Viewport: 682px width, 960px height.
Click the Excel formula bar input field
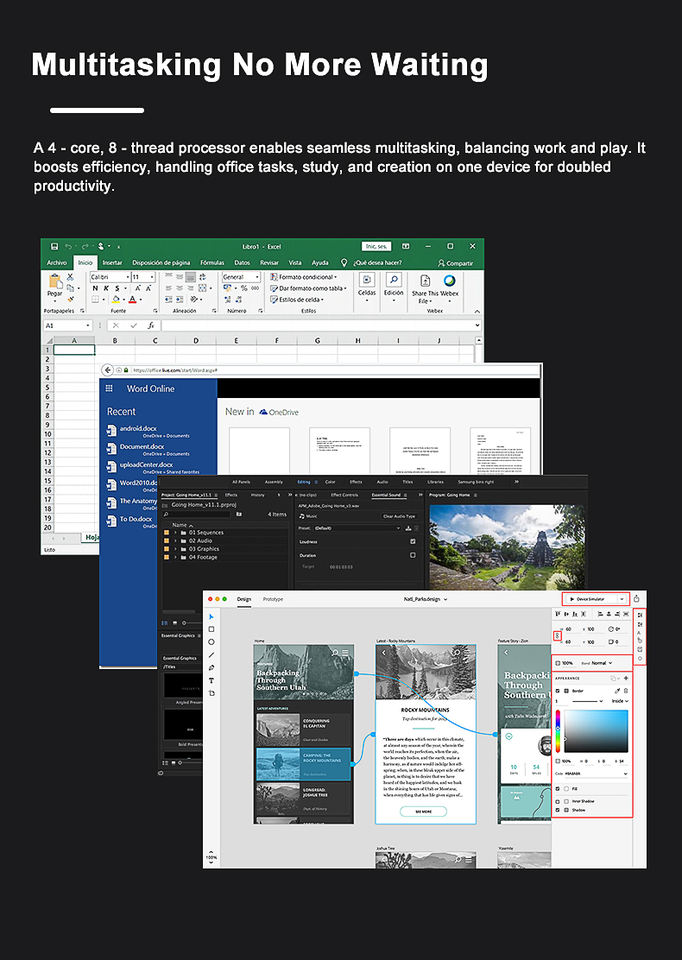(320, 326)
